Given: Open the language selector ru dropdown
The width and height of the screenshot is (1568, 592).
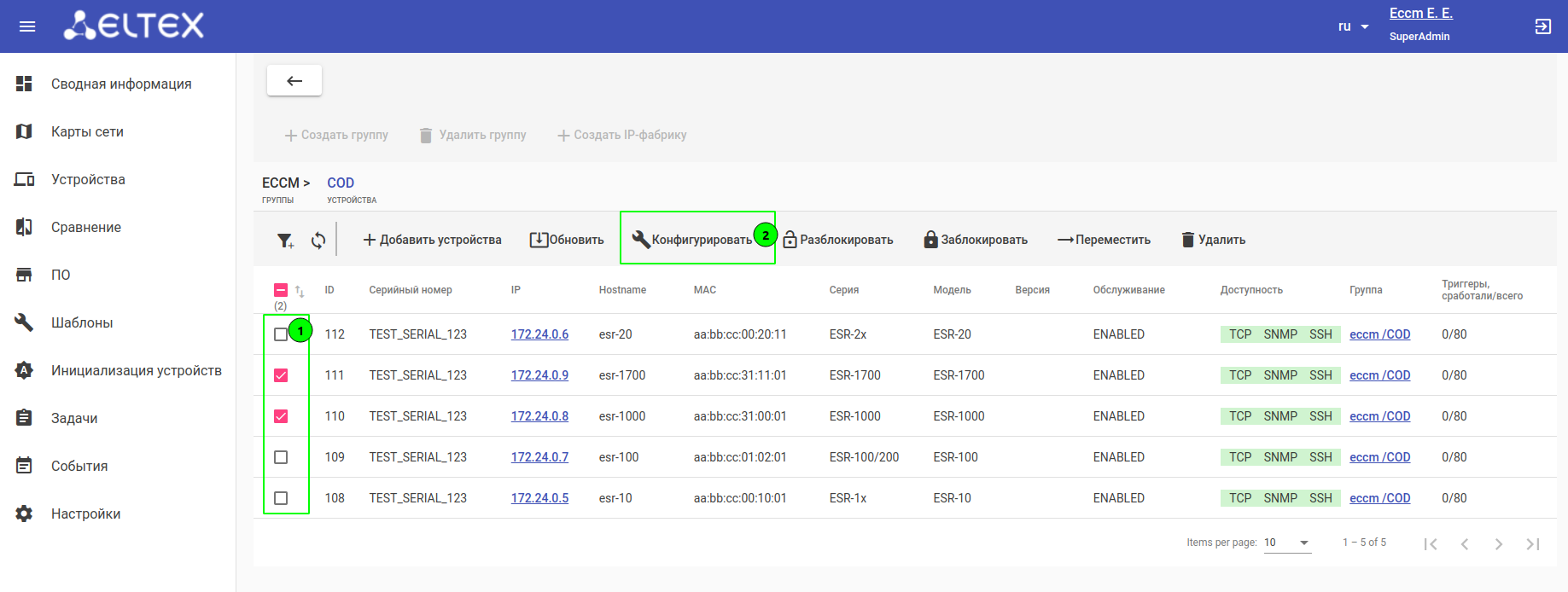Looking at the screenshot, I should [1353, 26].
